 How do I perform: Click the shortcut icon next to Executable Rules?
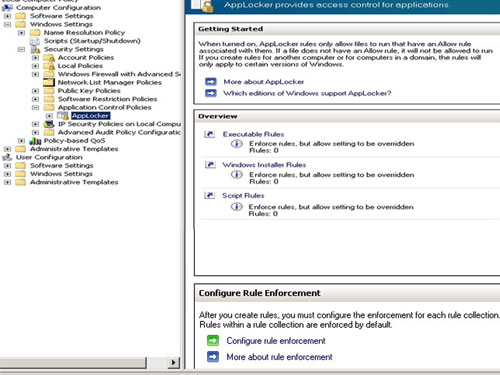(210, 134)
